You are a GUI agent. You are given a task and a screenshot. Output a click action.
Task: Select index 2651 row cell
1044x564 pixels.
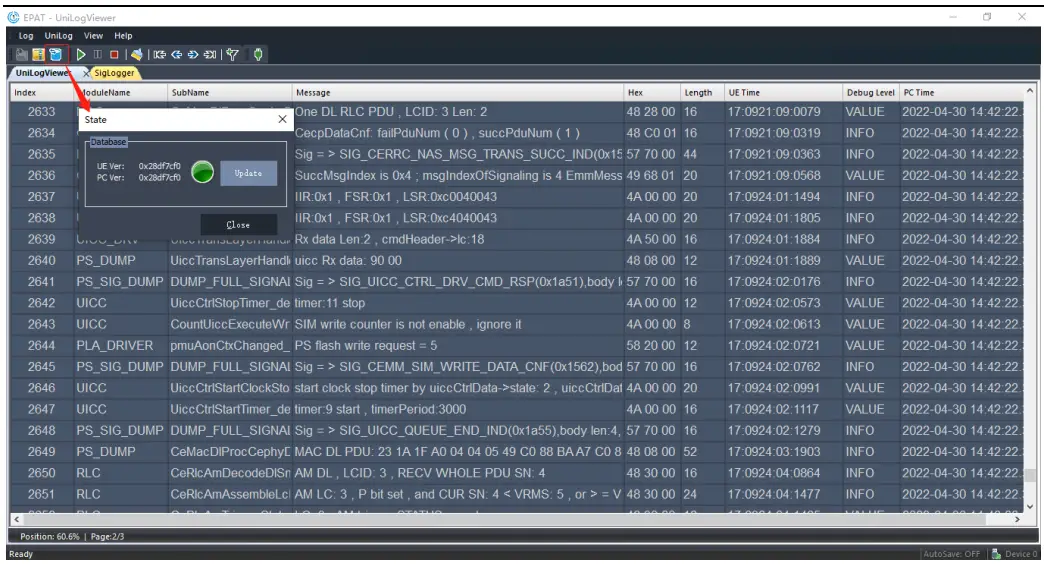click(41, 494)
